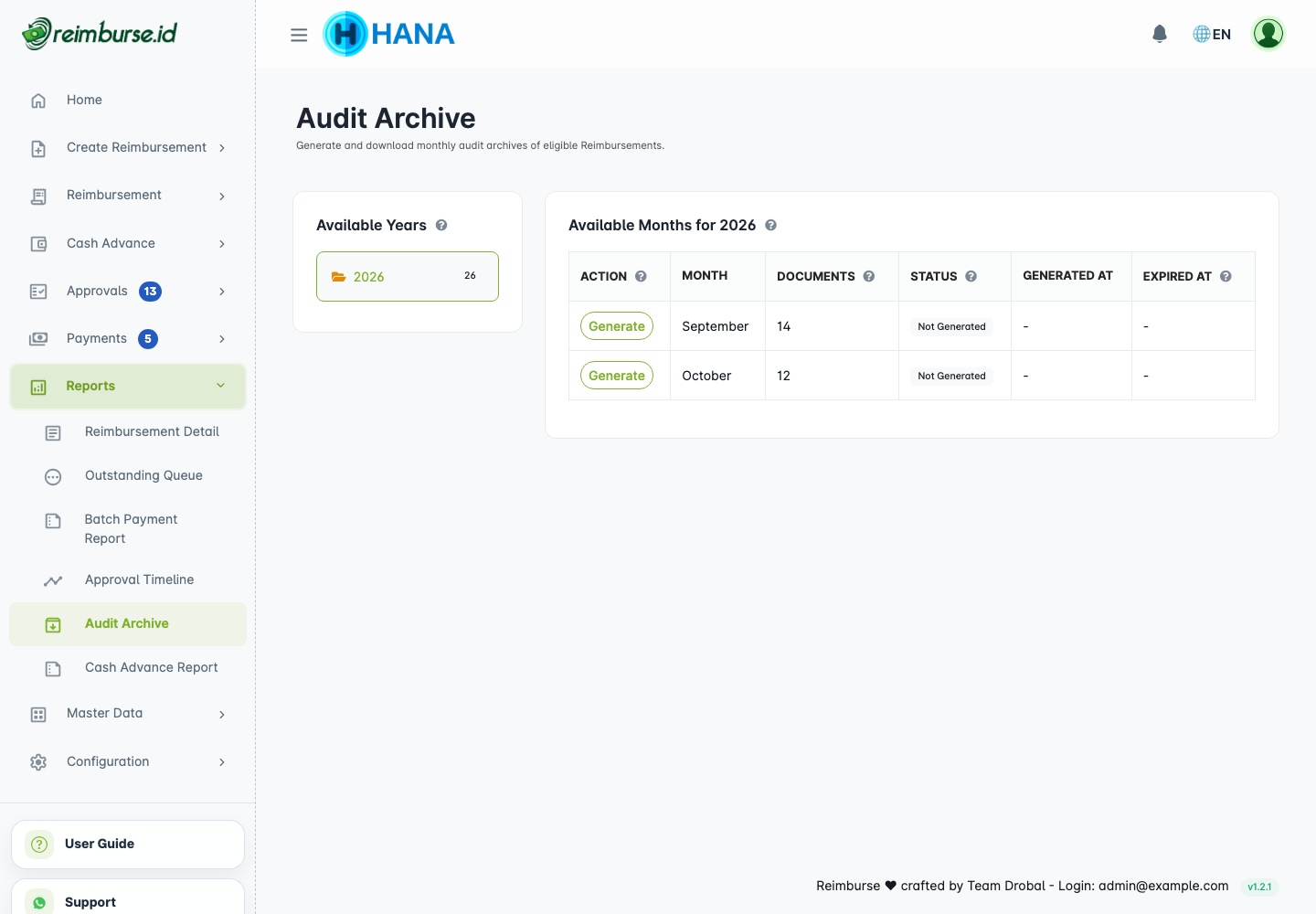Expand the Master Data menu
Screen dimensions: 1316x914
(x=128, y=714)
